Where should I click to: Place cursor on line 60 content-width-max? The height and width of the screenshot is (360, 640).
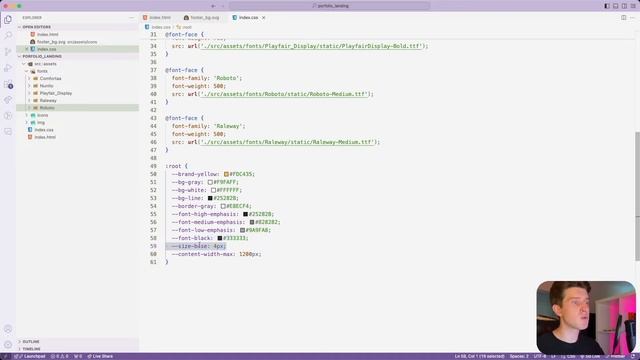[216, 254]
